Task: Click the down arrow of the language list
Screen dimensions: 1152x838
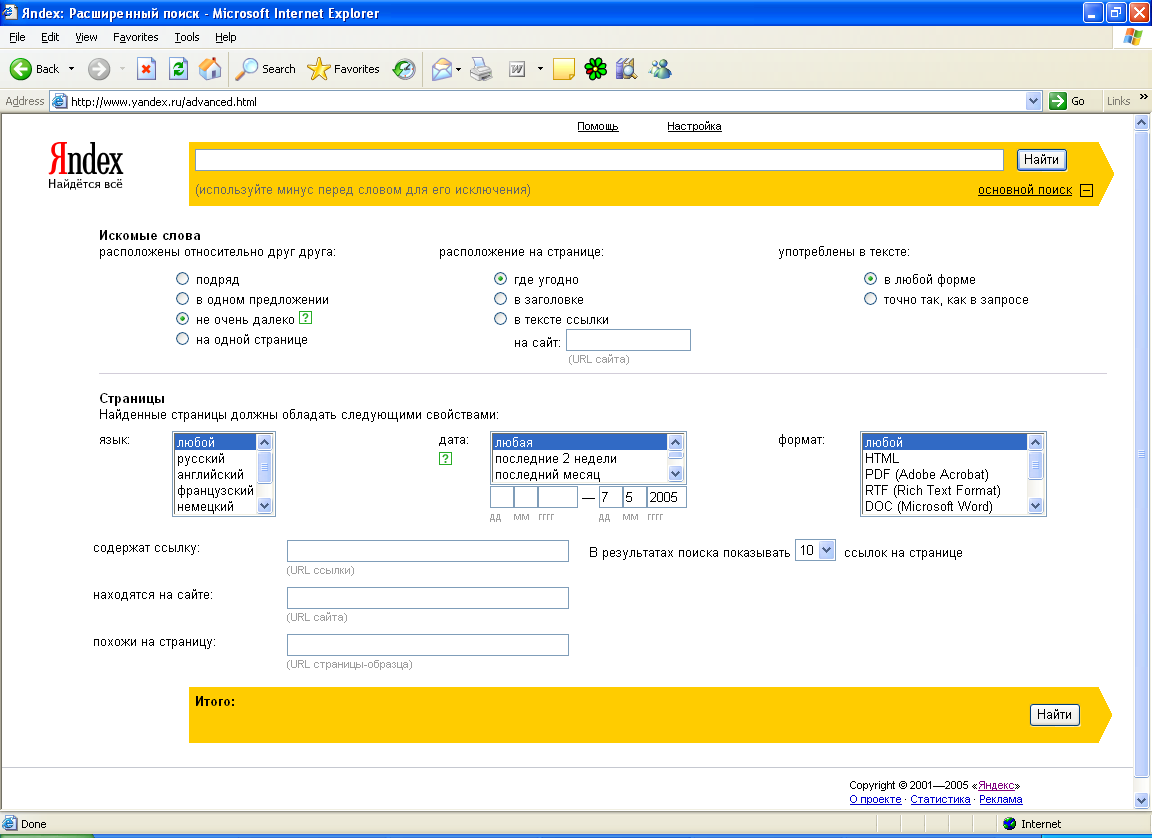Action: coord(265,505)
